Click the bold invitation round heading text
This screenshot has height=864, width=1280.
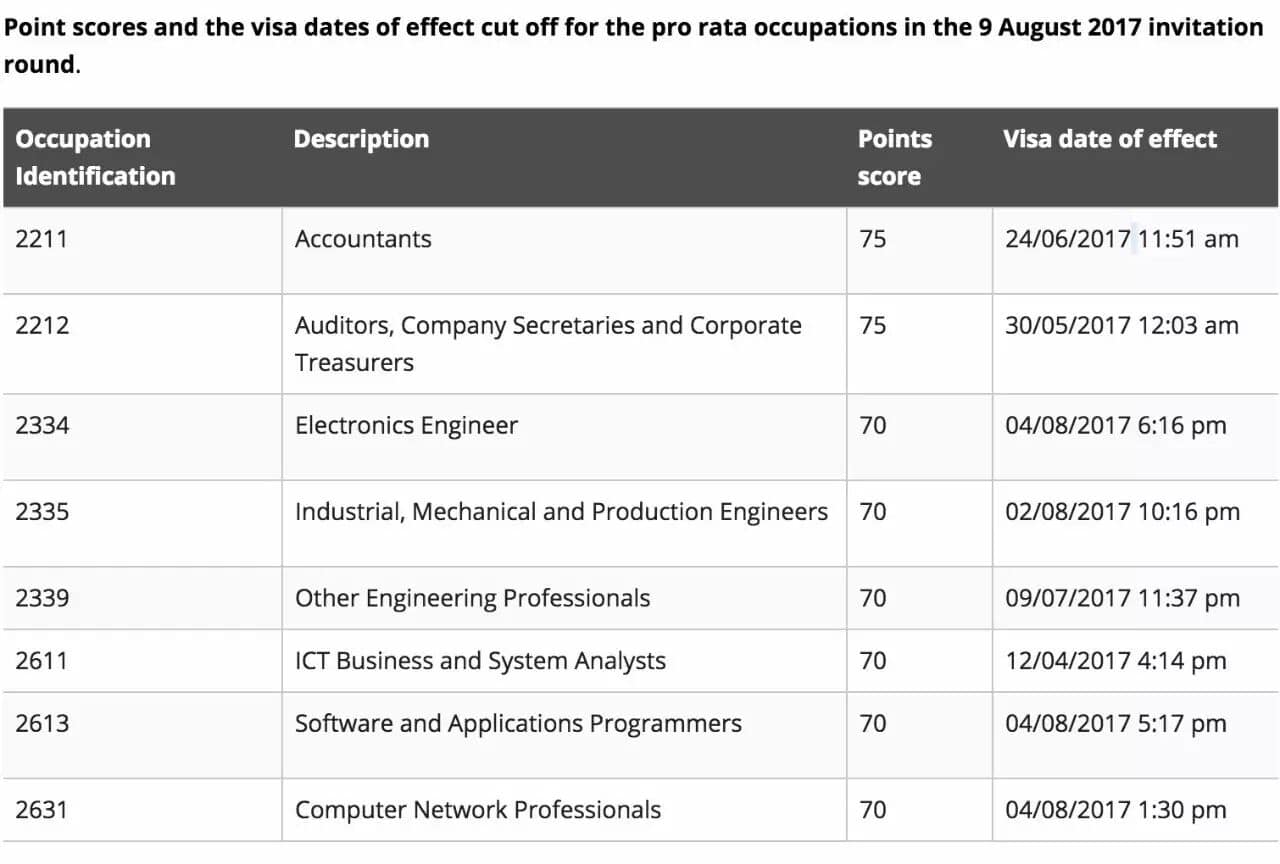click(634, 45)
